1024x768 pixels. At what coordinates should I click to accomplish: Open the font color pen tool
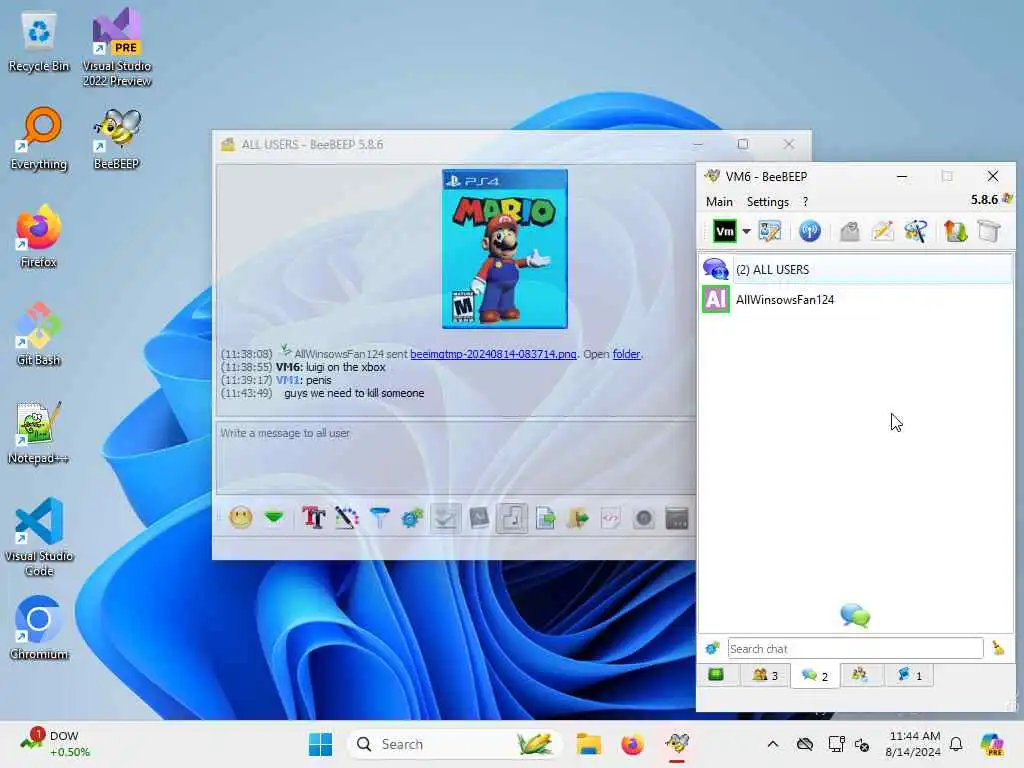[347, 519]
